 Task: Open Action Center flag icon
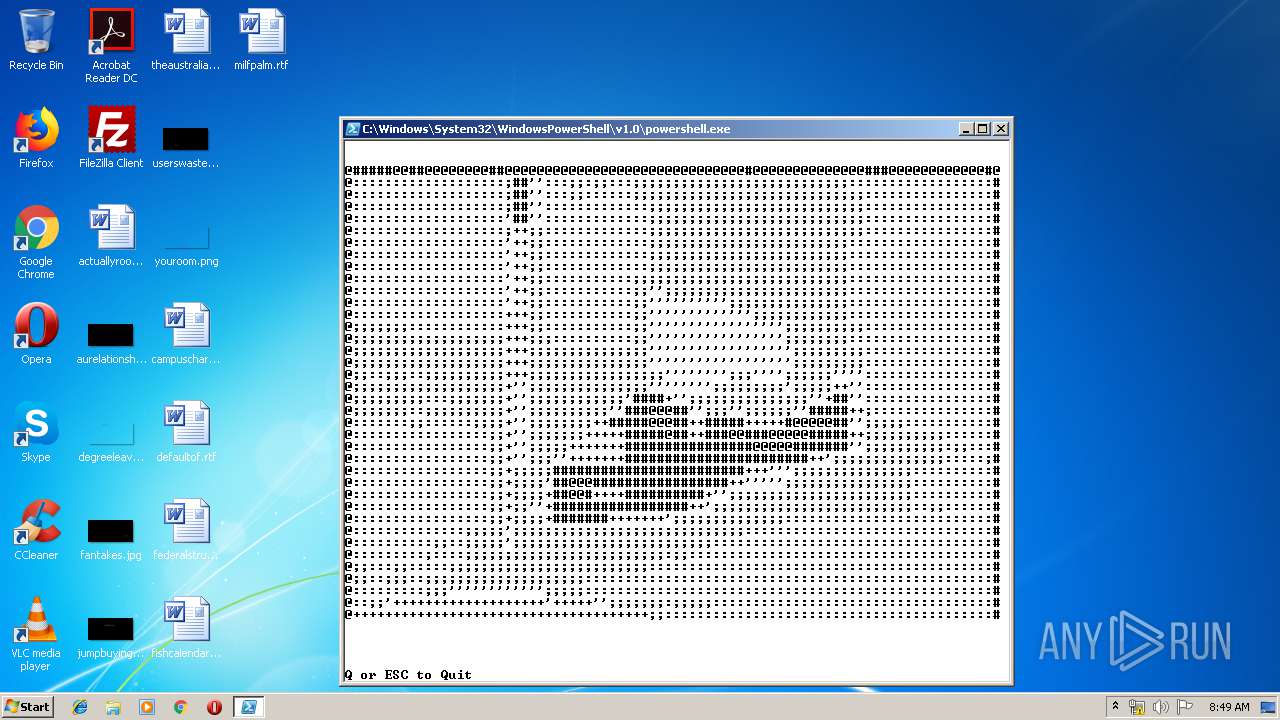coord(1185,707)
